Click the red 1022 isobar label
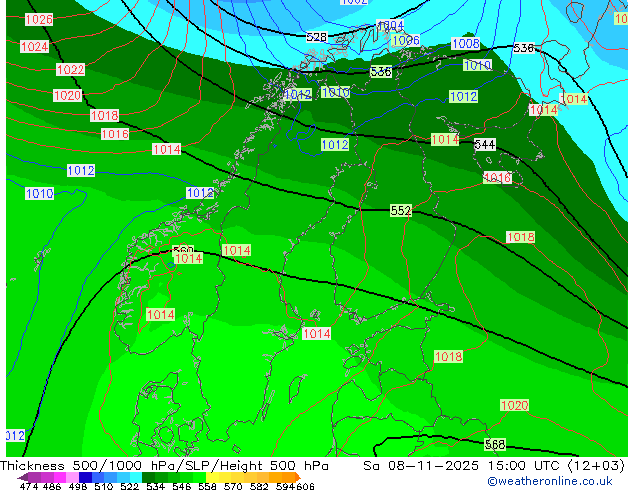The height and width of the screenshot is (490, 634). click(70, 70)
